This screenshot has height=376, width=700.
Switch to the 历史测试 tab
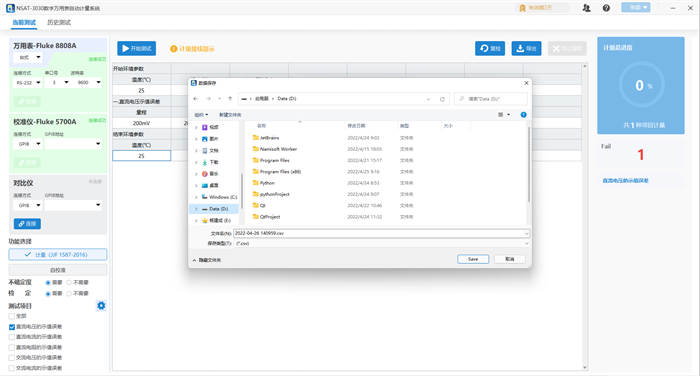click(59, 22)
